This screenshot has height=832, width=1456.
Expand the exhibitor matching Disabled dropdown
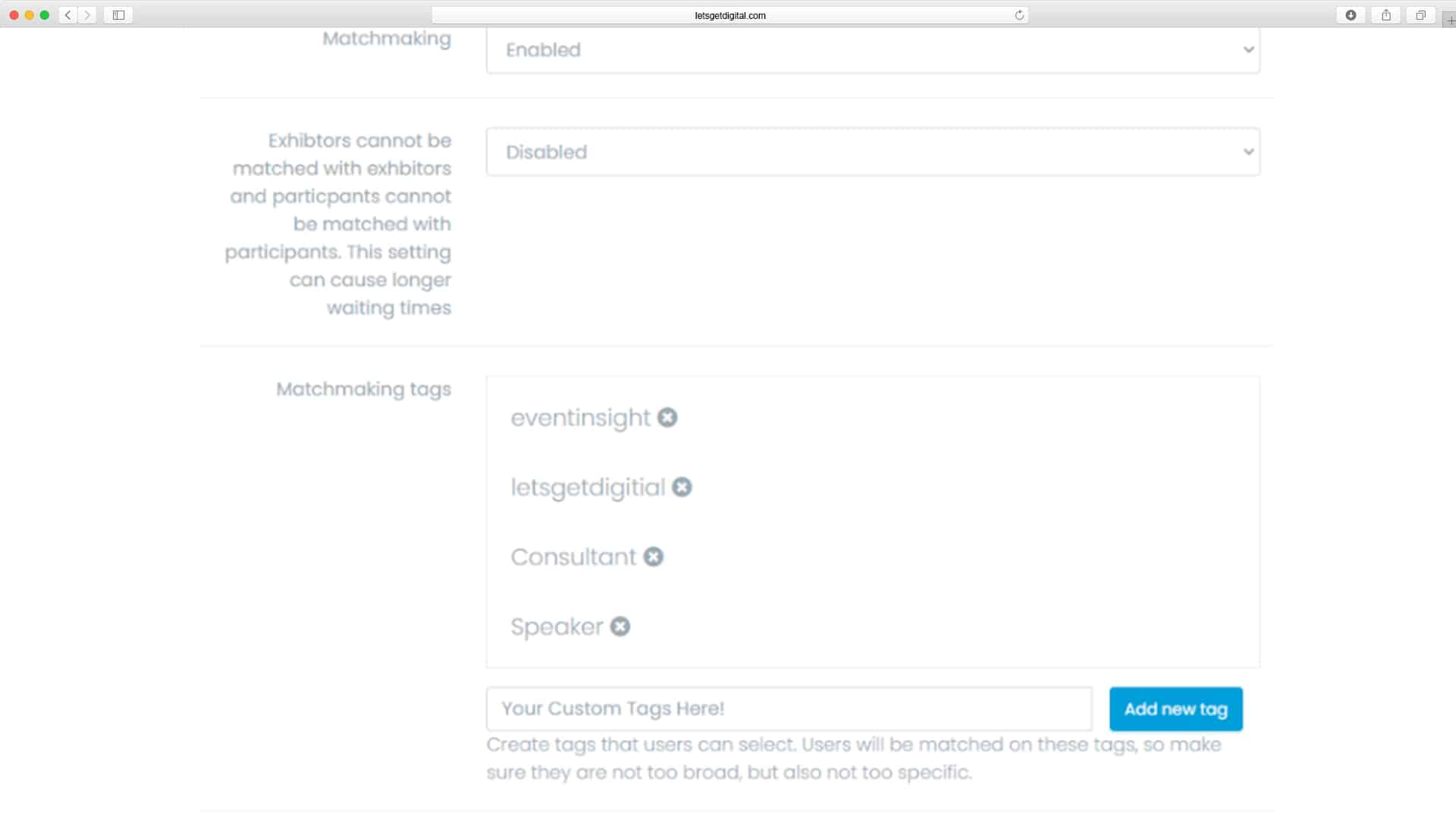pyautogui.click(x=872, y=152)
